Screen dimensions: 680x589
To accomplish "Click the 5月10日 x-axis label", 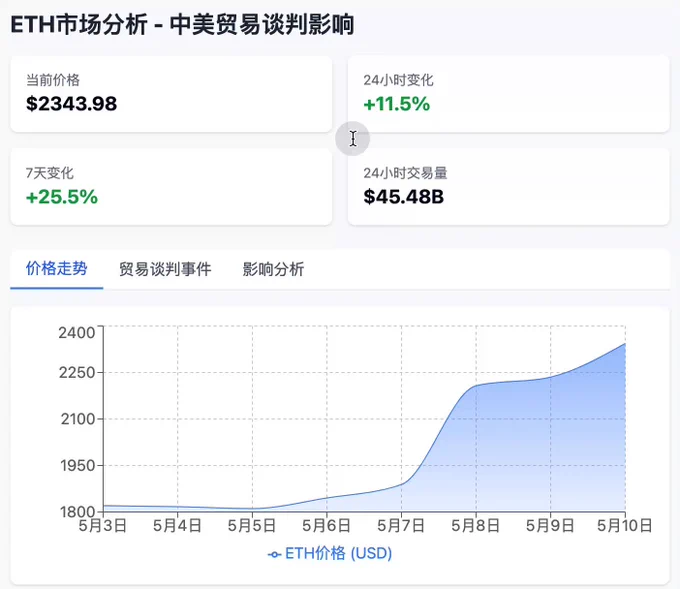I will (625, 526).
